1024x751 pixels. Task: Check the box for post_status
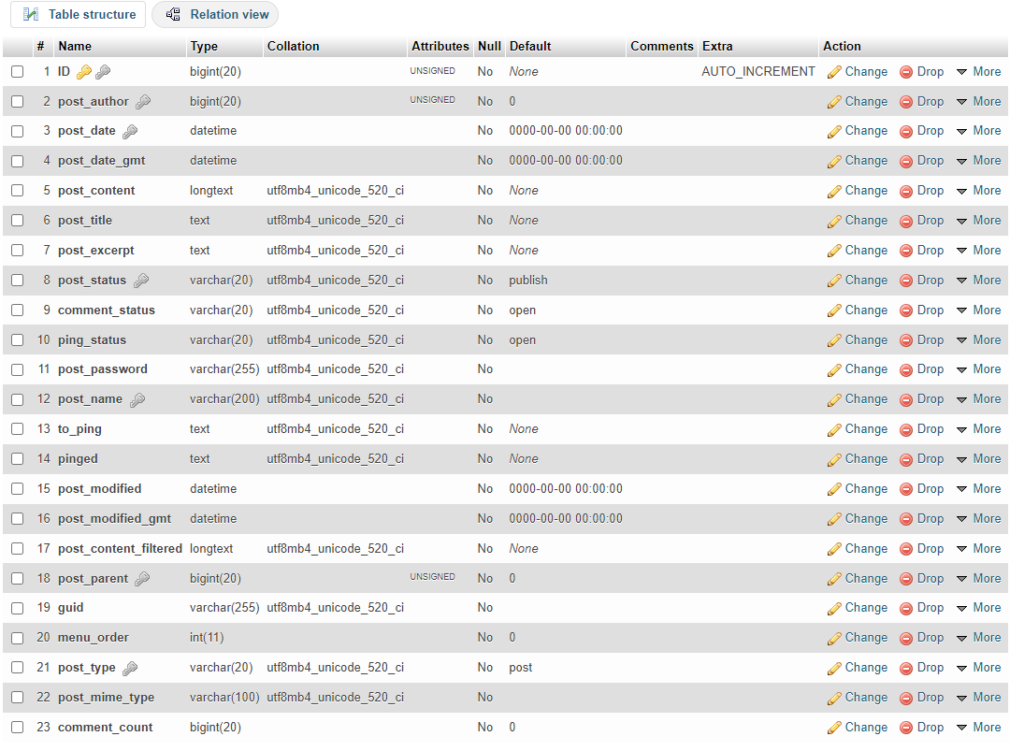[x=18, y=280]
